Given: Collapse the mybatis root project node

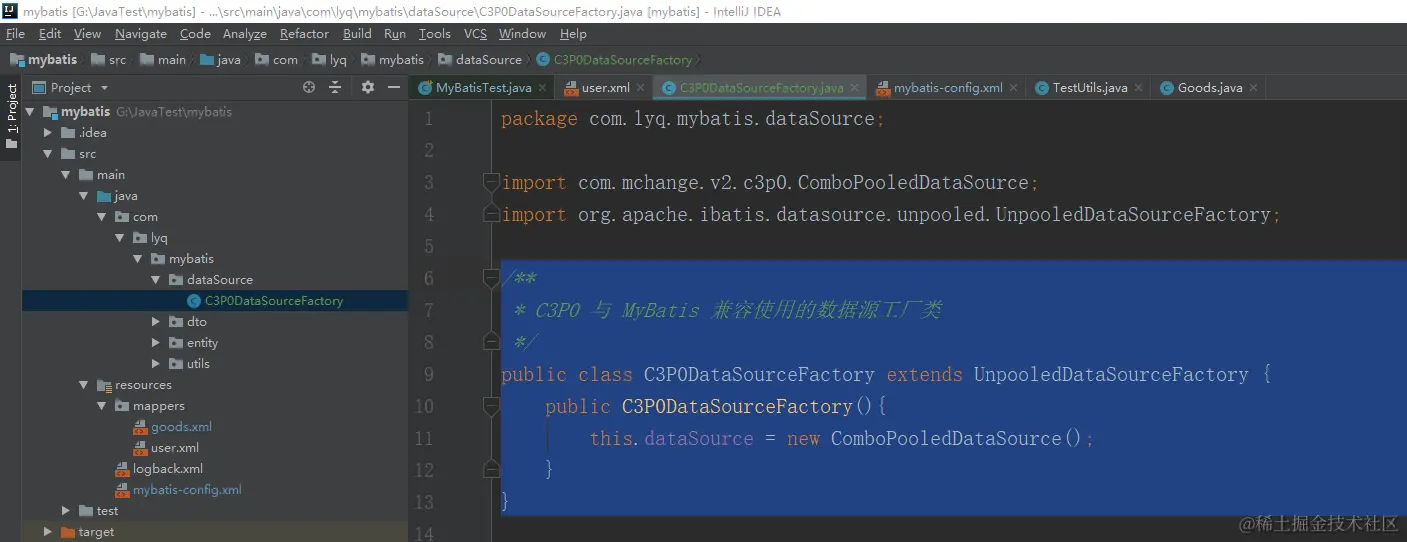Looking at the screenshot, I should [x=29, y=112].
